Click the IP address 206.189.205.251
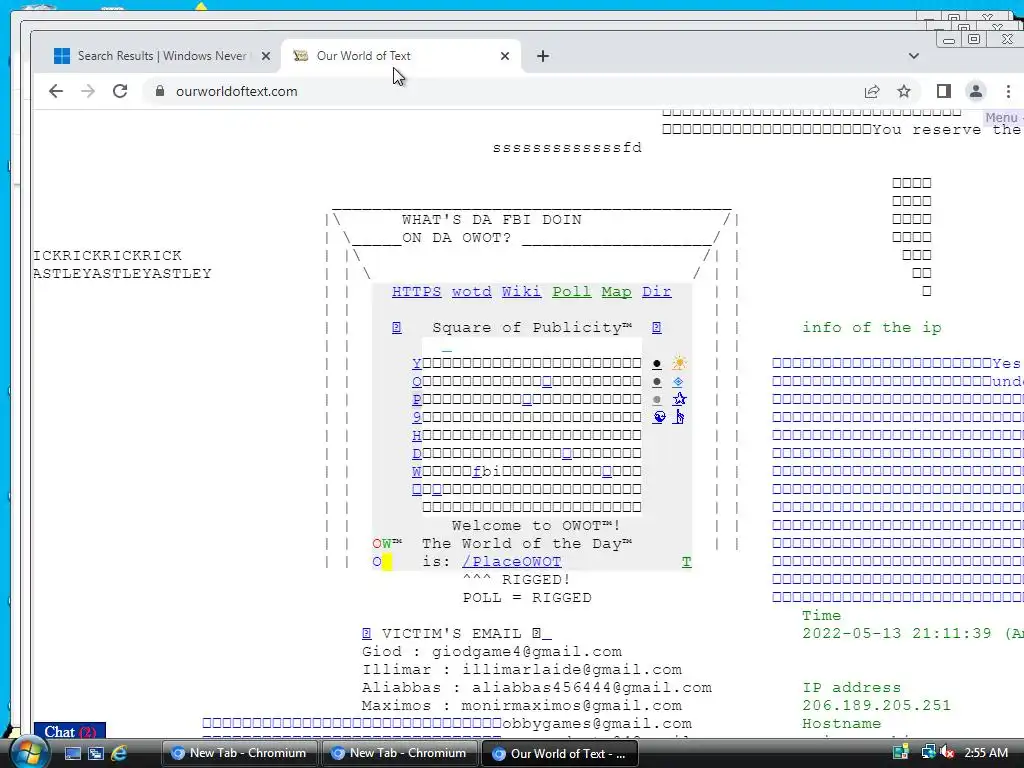The height and width of the screenshot is (768, 1024). coord(876,705)
